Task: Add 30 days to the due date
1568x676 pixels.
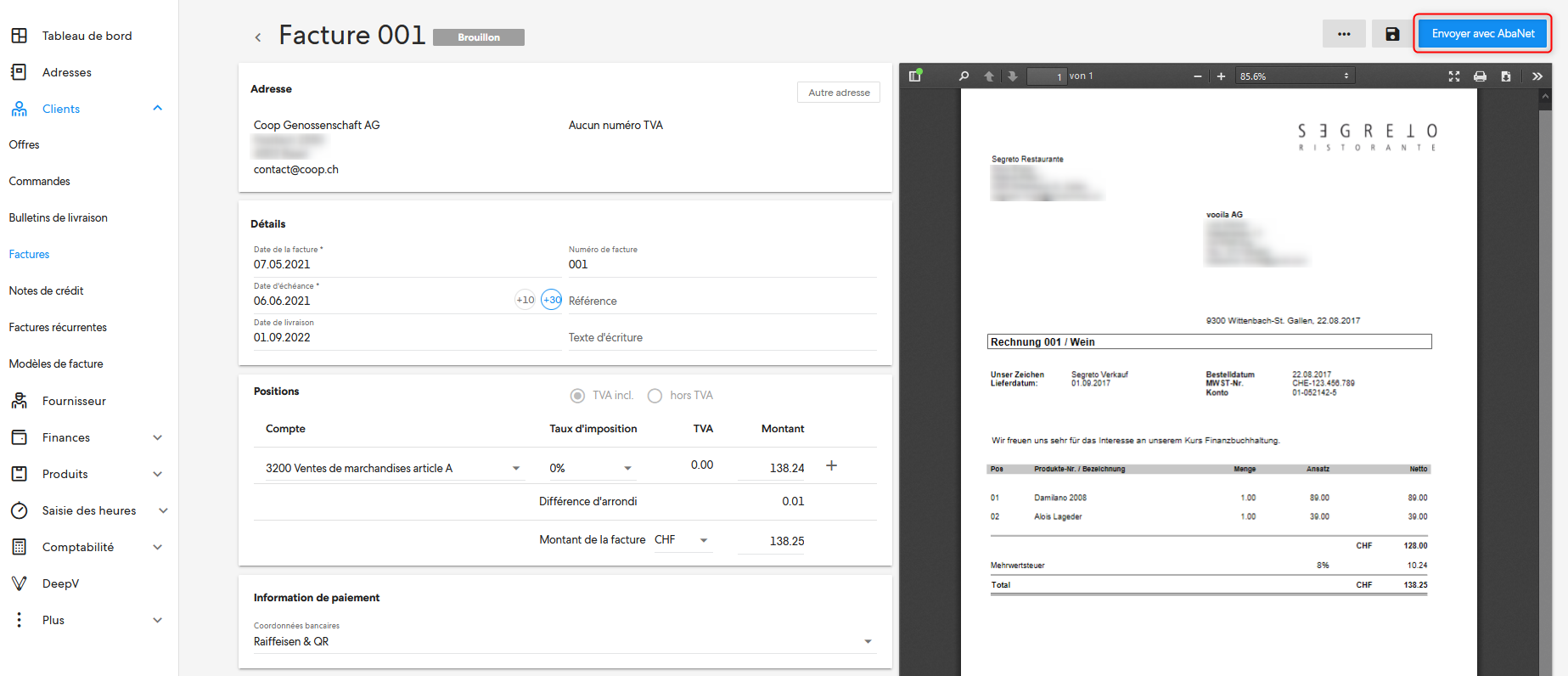Action: (552, 300)
